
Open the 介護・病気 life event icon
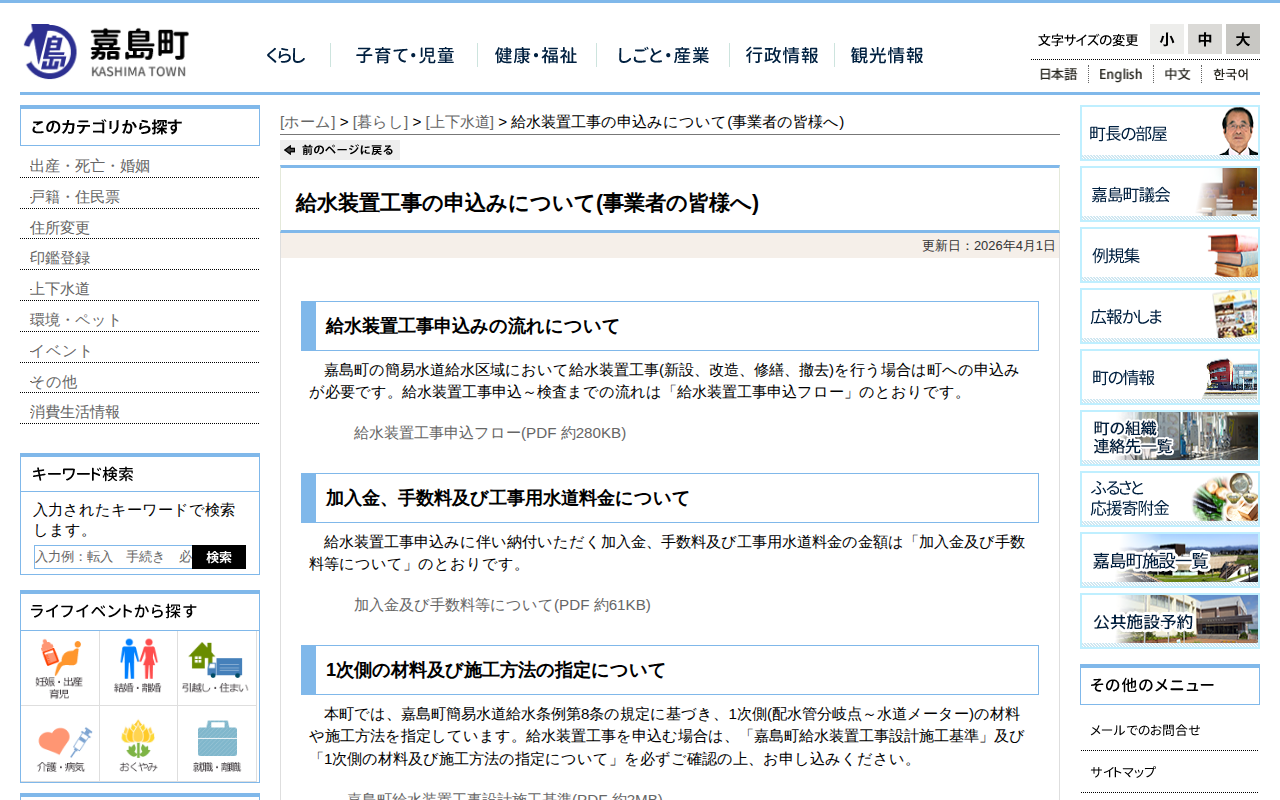(60, 745)
